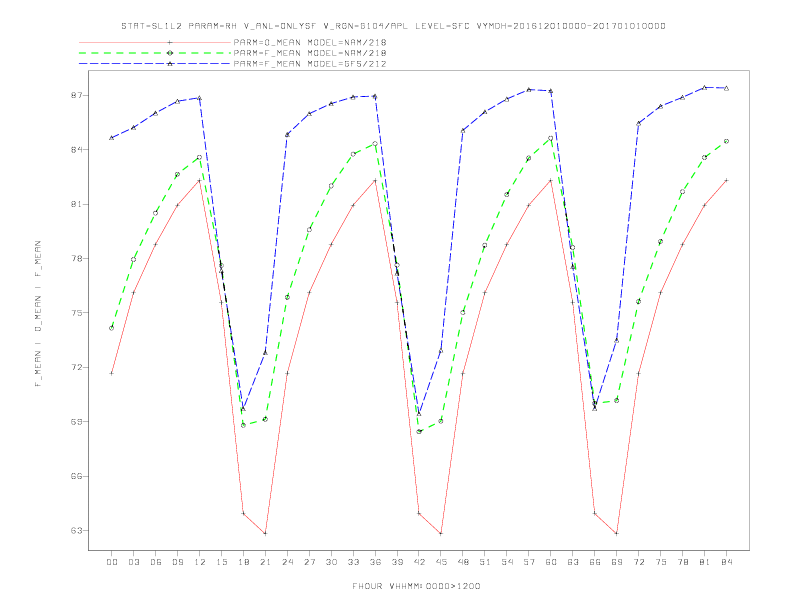Click y-axis tick value 69
The image size is (792, 612).
pos(76,422)
